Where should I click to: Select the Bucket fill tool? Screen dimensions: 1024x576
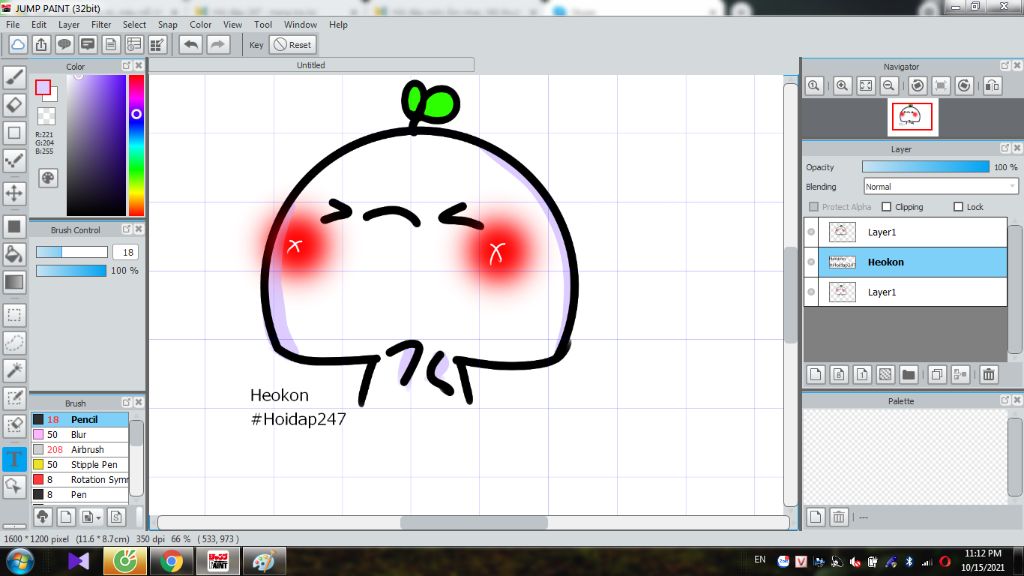[x=14, y=254]
